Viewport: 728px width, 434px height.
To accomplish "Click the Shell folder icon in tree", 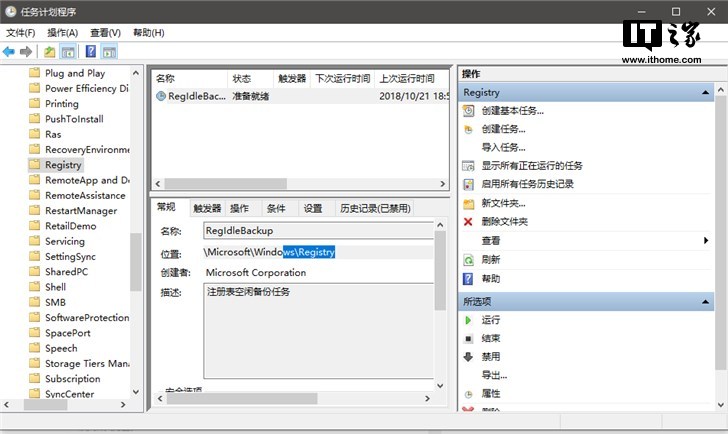I will pyautogui.click(x=34, y=286).
